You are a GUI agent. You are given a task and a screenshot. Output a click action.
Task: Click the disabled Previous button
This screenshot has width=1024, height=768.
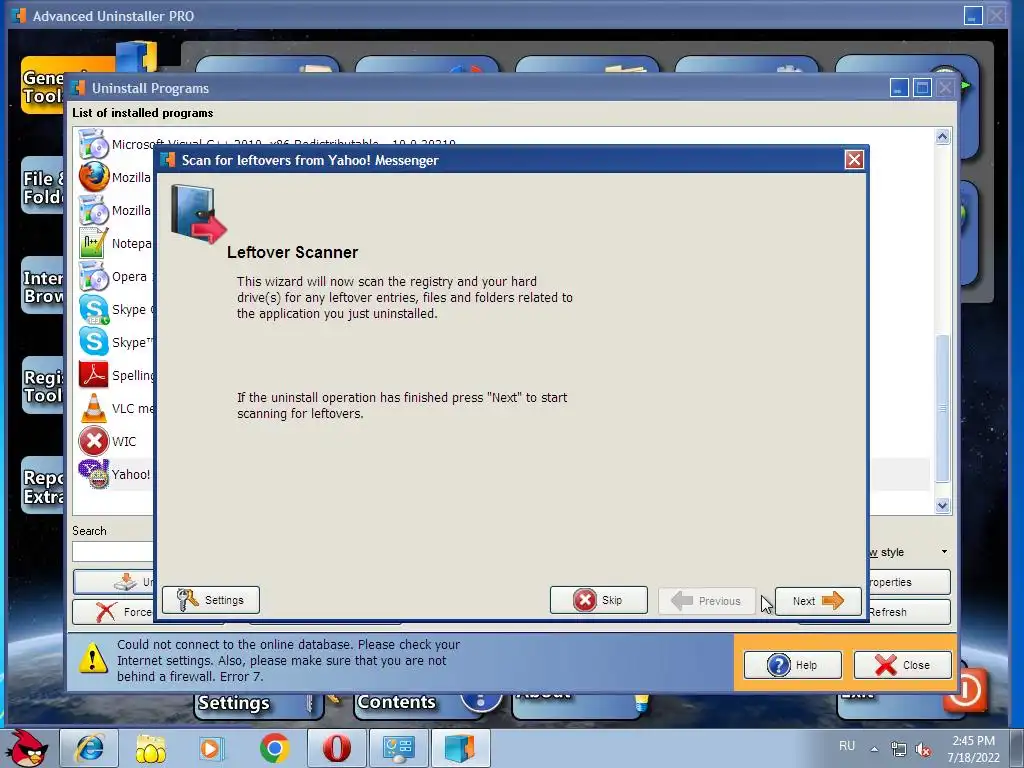pyautogui.click(x=706, y=601)
